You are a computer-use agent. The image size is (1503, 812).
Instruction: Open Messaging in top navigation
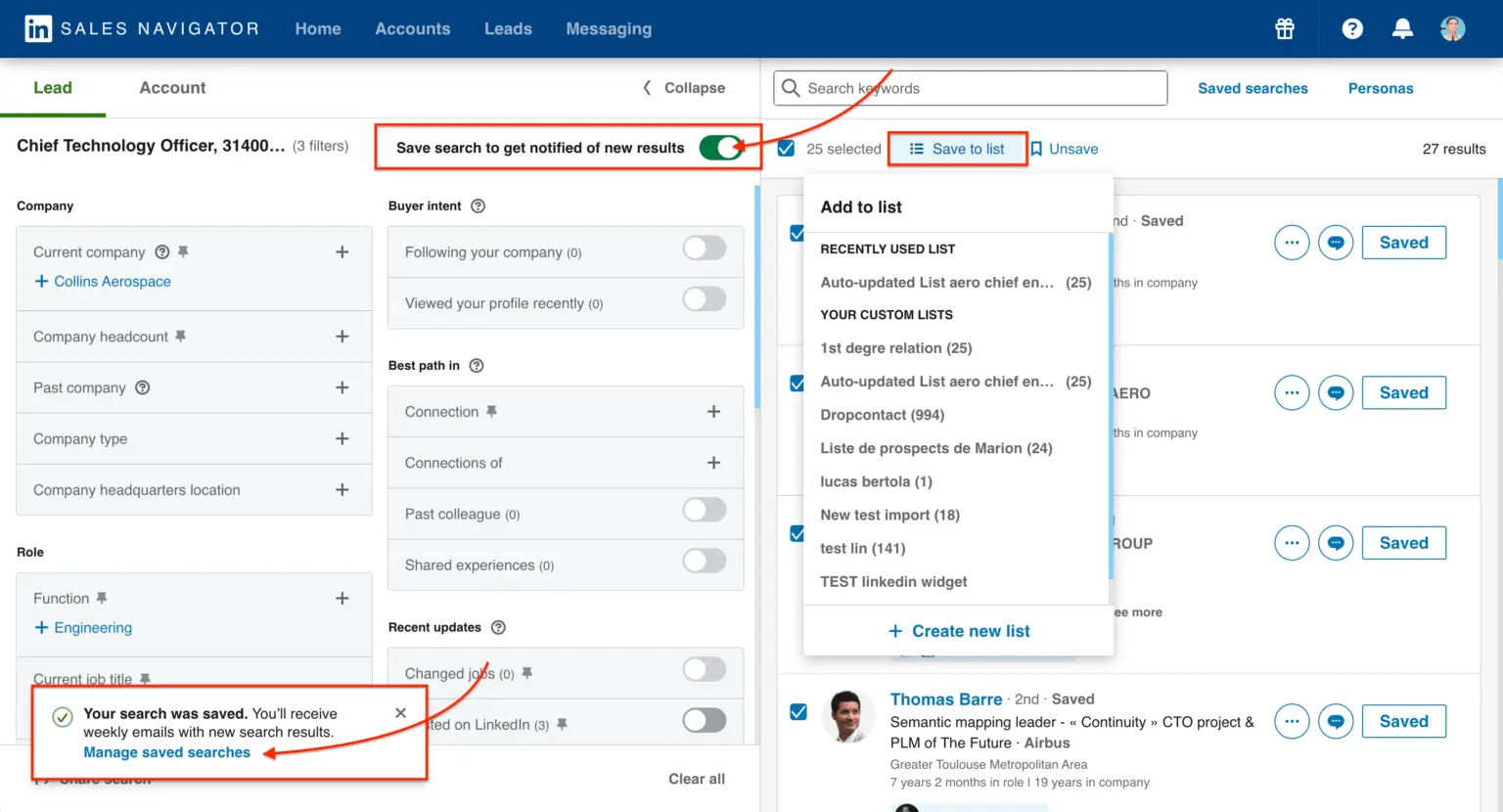(x=609, y=28)
